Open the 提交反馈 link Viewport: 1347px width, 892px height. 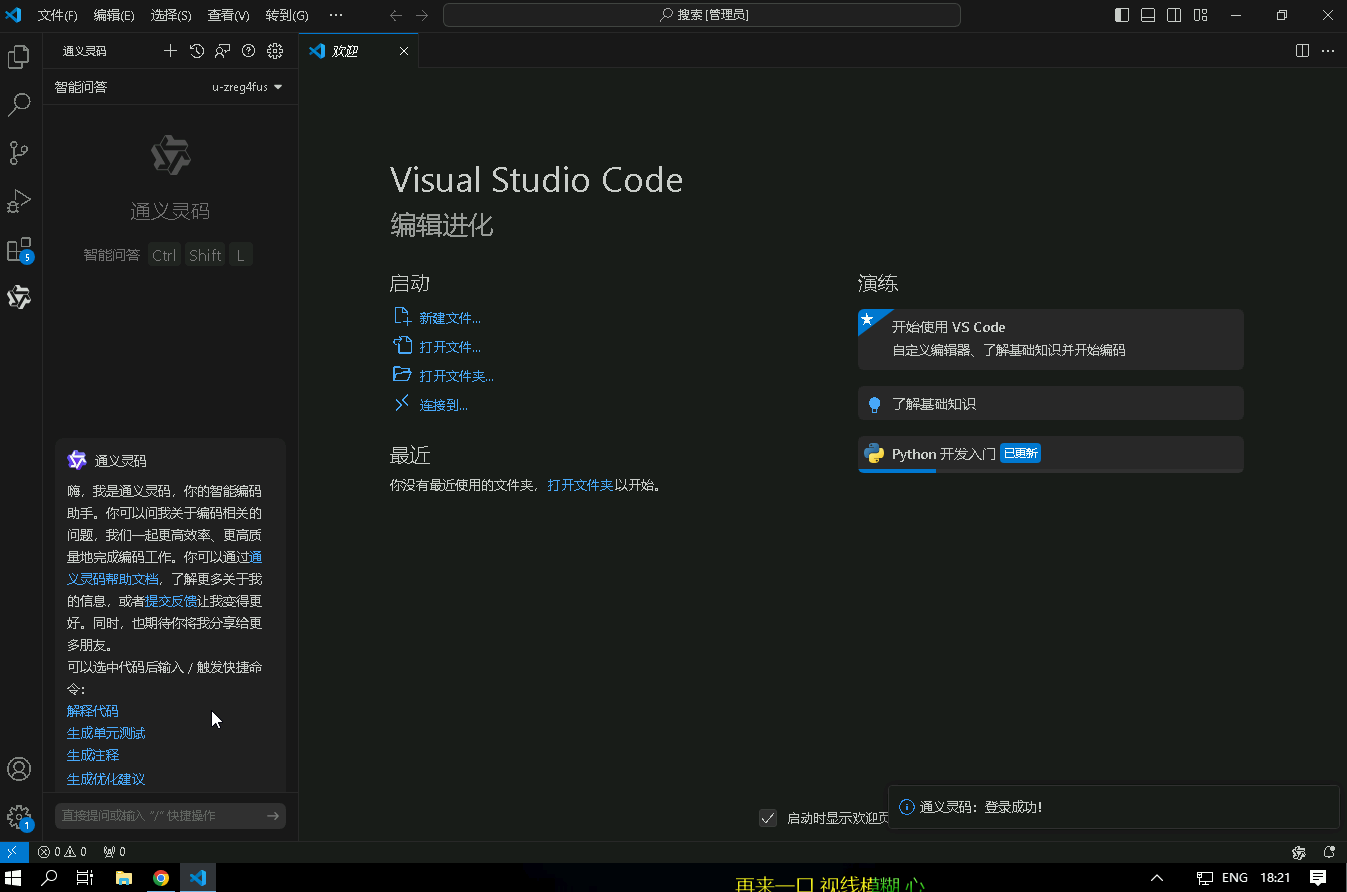click(x=170, y=601)
